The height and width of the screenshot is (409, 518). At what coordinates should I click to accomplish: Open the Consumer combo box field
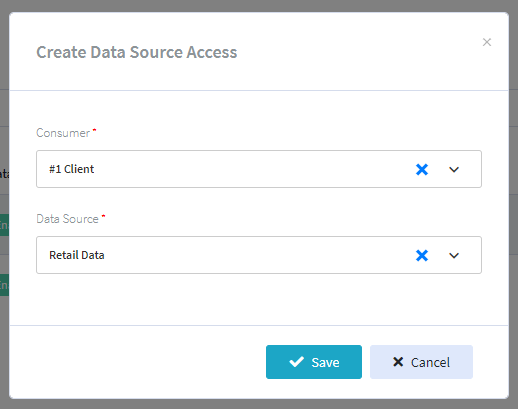[259, 169]
